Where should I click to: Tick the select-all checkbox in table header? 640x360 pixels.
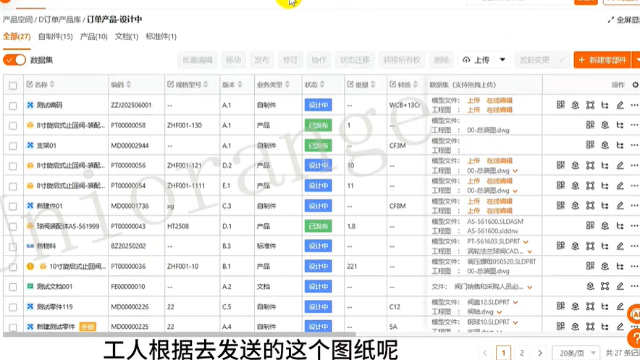click(x=13, y=85)
